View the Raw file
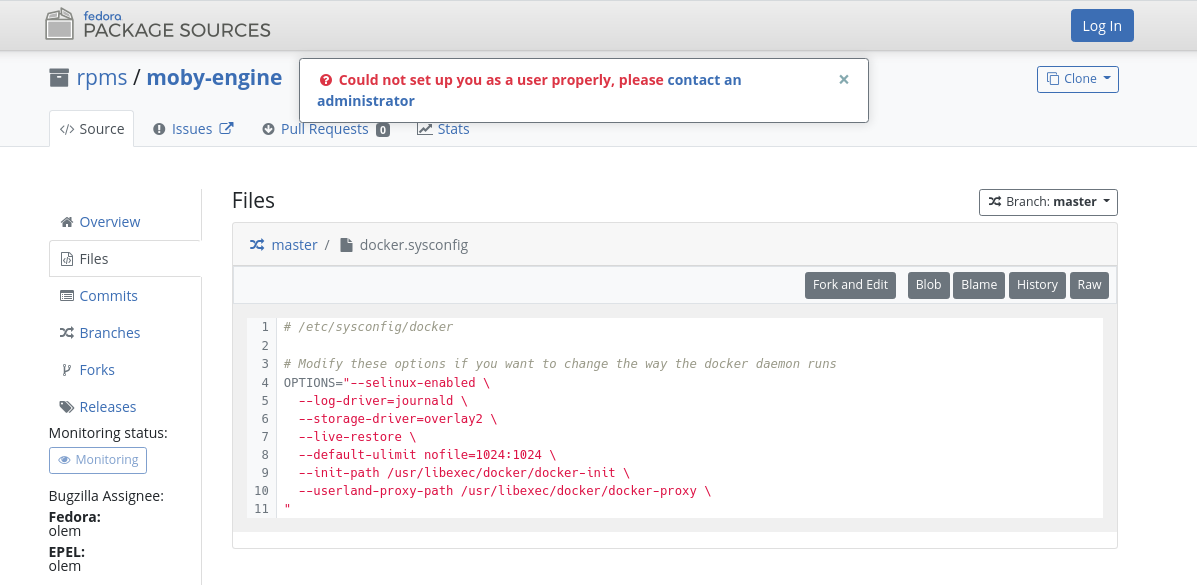 [x=1089, y=285]
